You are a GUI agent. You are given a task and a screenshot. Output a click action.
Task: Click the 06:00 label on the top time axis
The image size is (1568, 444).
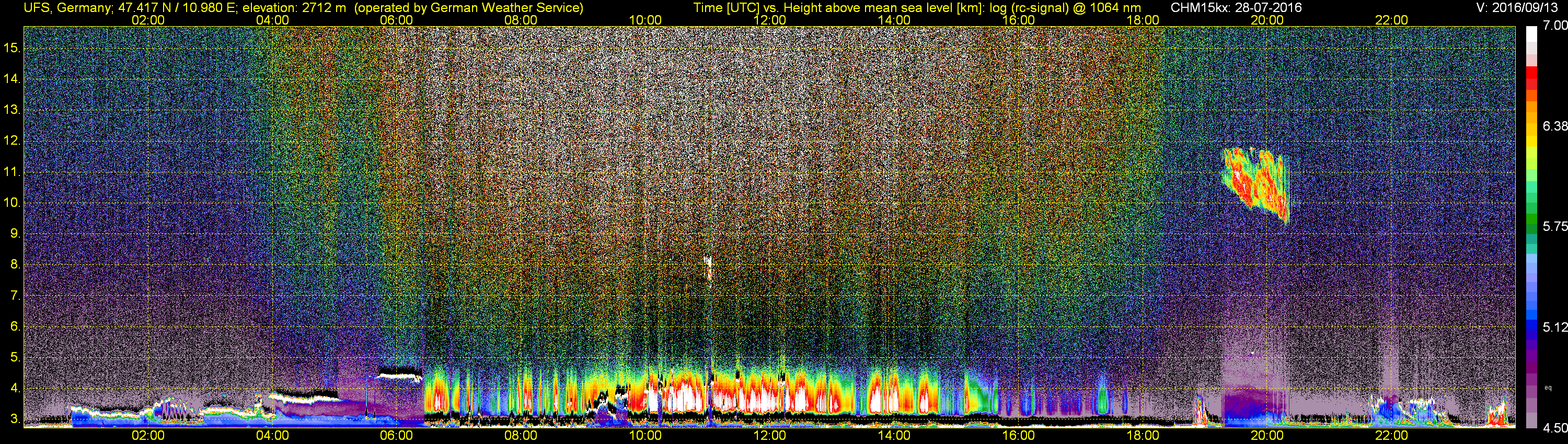click(396, 20)
